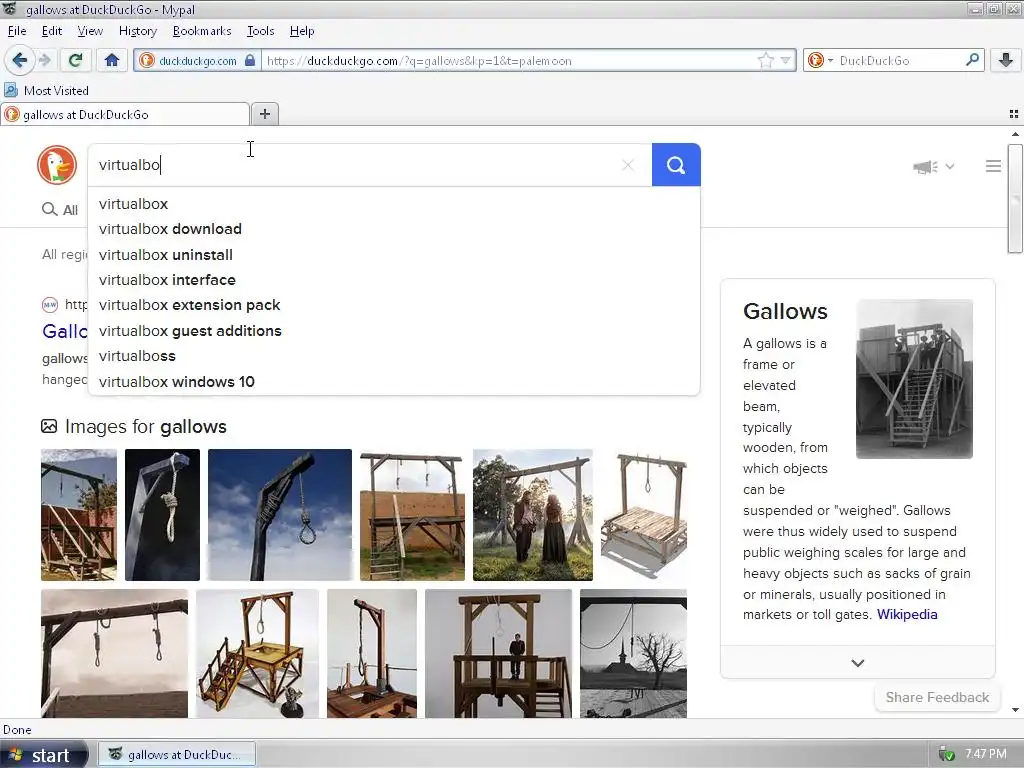Image resolution: width=1024 pixels, height=768 pixels.
Task: Click the Share Feedback button
Action: [x=937, y=697]
